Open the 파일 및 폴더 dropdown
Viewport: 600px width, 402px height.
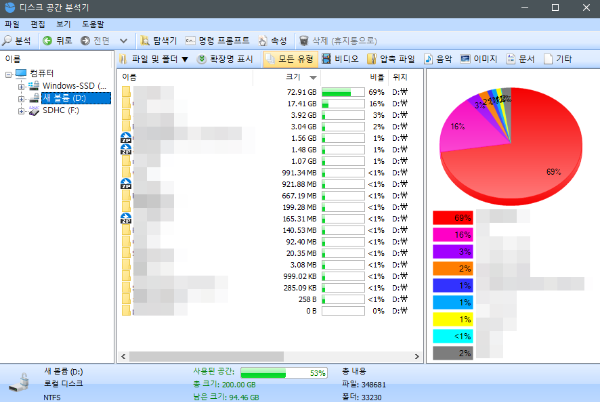pos(154,59)
